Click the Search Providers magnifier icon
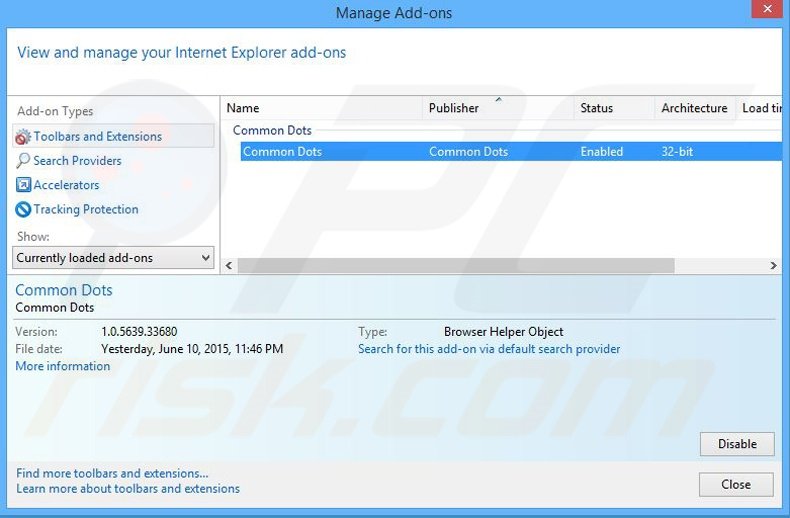Image resolution: width=790 pixels, height=518 pixels. [23, 161]
